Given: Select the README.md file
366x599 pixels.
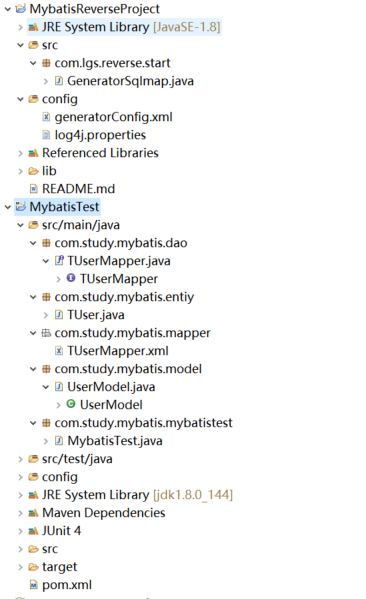Looking at the screenshot, I should click(78, 189).
